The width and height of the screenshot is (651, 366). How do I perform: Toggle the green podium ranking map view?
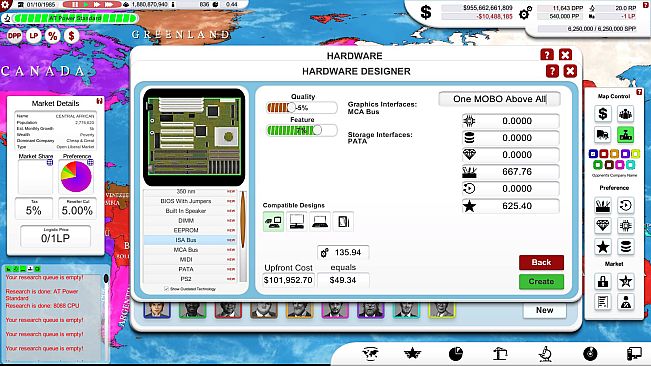pos(625,134)
